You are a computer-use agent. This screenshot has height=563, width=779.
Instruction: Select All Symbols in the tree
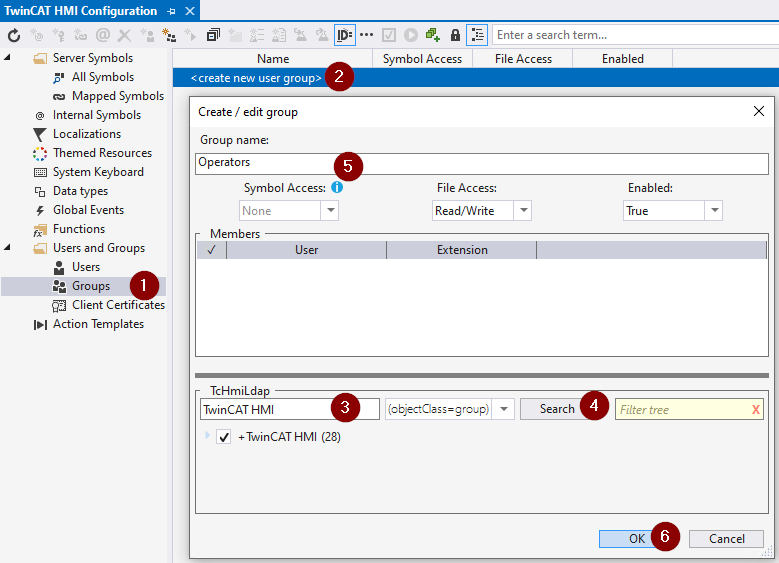103,77
